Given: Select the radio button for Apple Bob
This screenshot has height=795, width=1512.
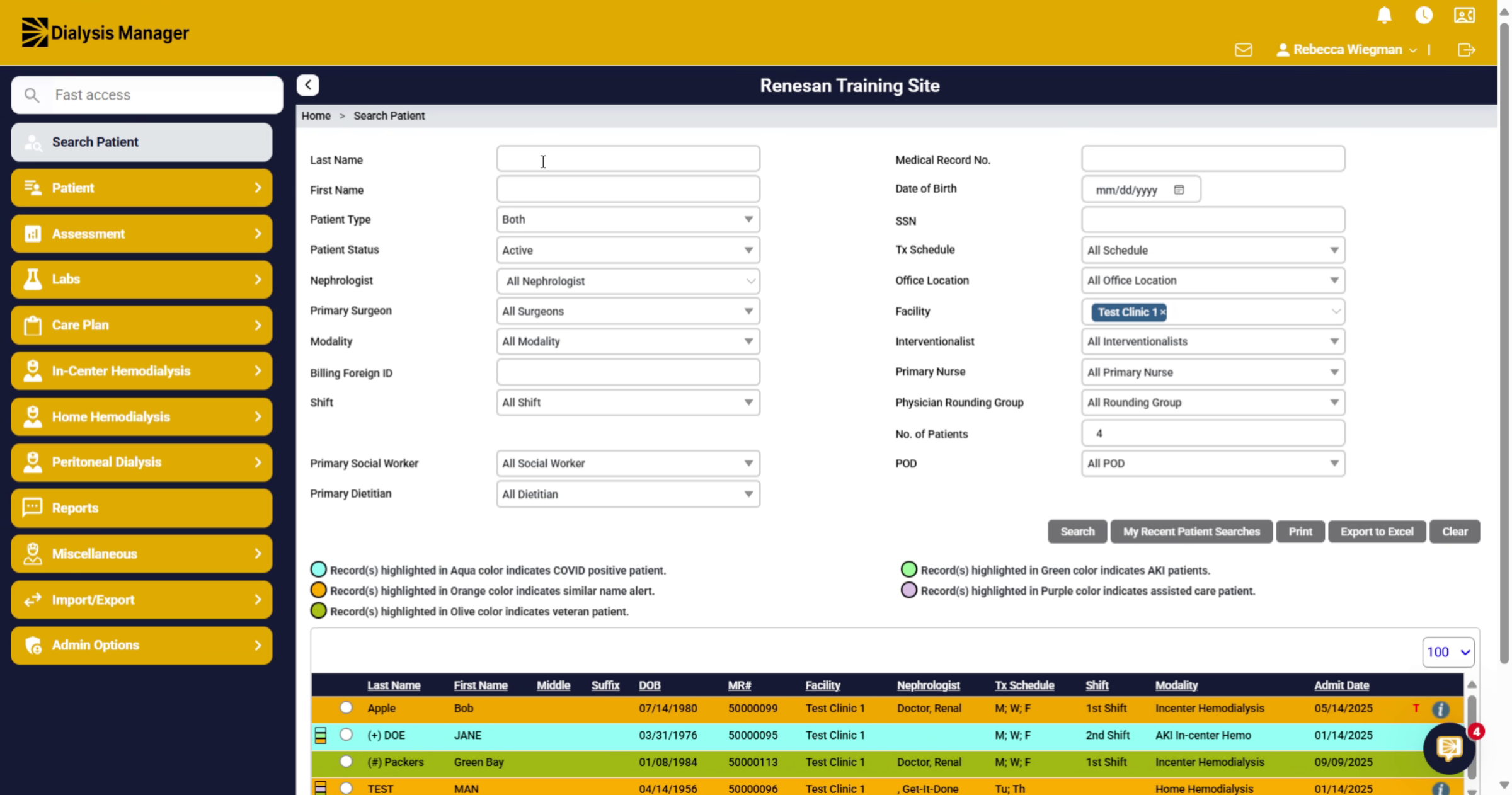Looking at the screenshot, I should click(346, 707).
